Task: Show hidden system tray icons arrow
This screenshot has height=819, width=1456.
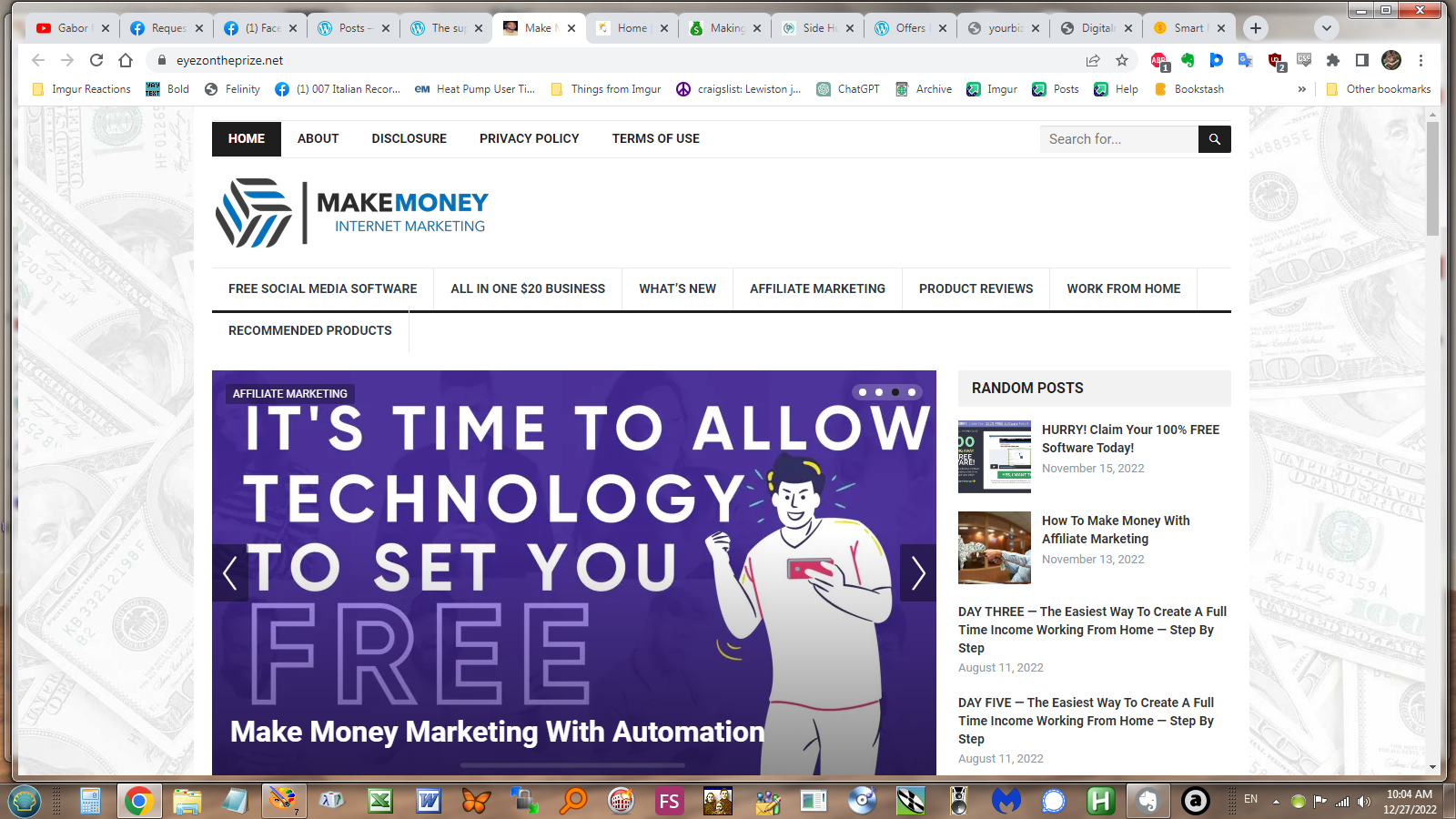Action: [x=1276, y=802]
